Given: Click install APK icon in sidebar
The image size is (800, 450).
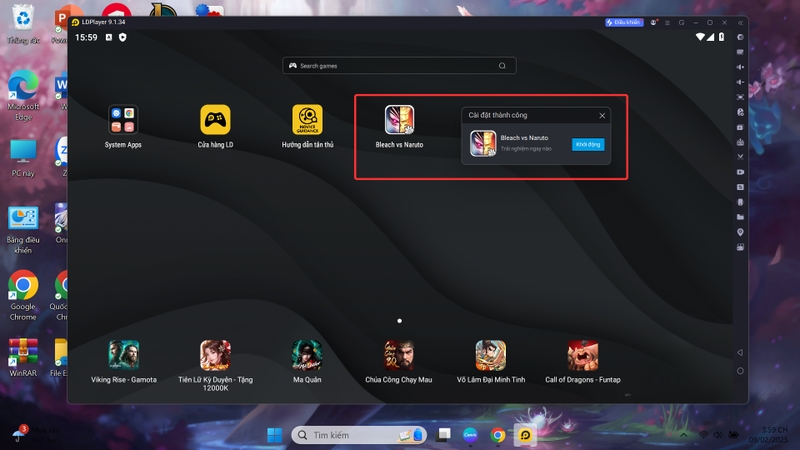Looking at the screenshot, I should click(740, 142).
